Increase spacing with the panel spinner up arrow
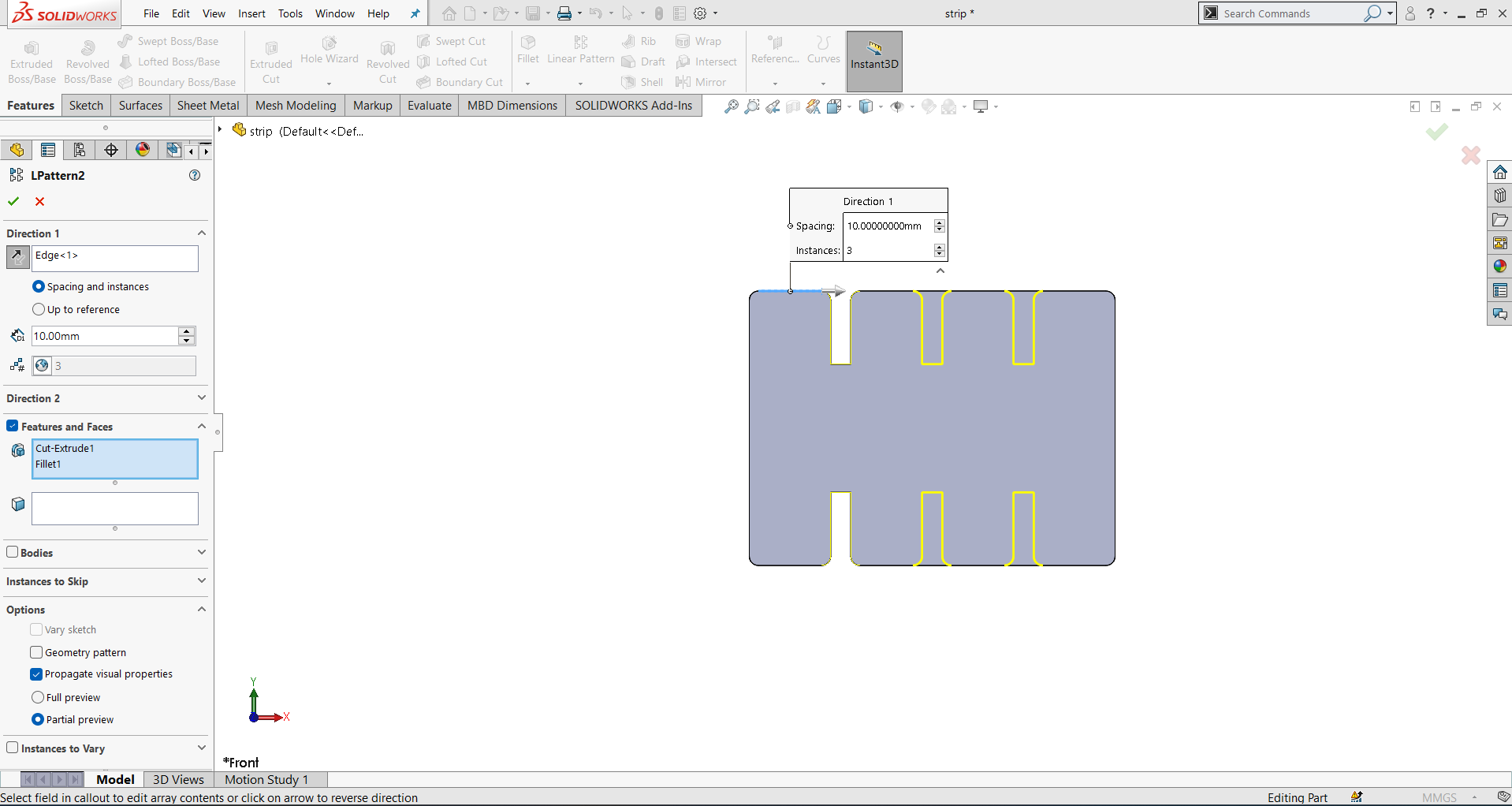Screen dimensions: 1512x806 coord(187,331)
